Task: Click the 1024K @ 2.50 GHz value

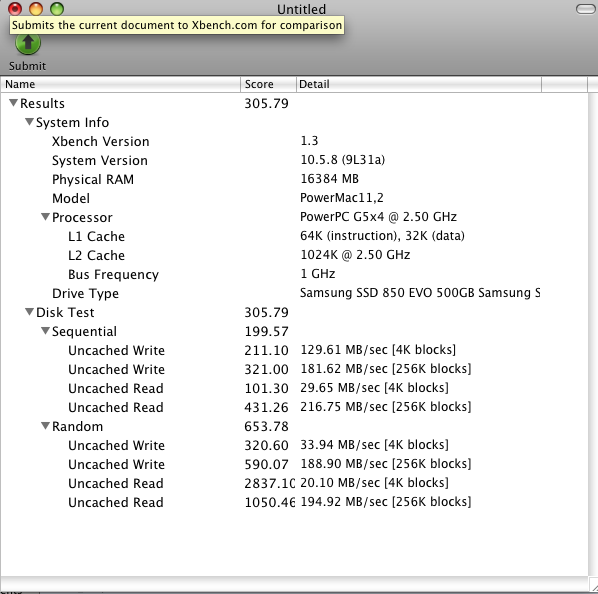Action: tap(355, 255)
